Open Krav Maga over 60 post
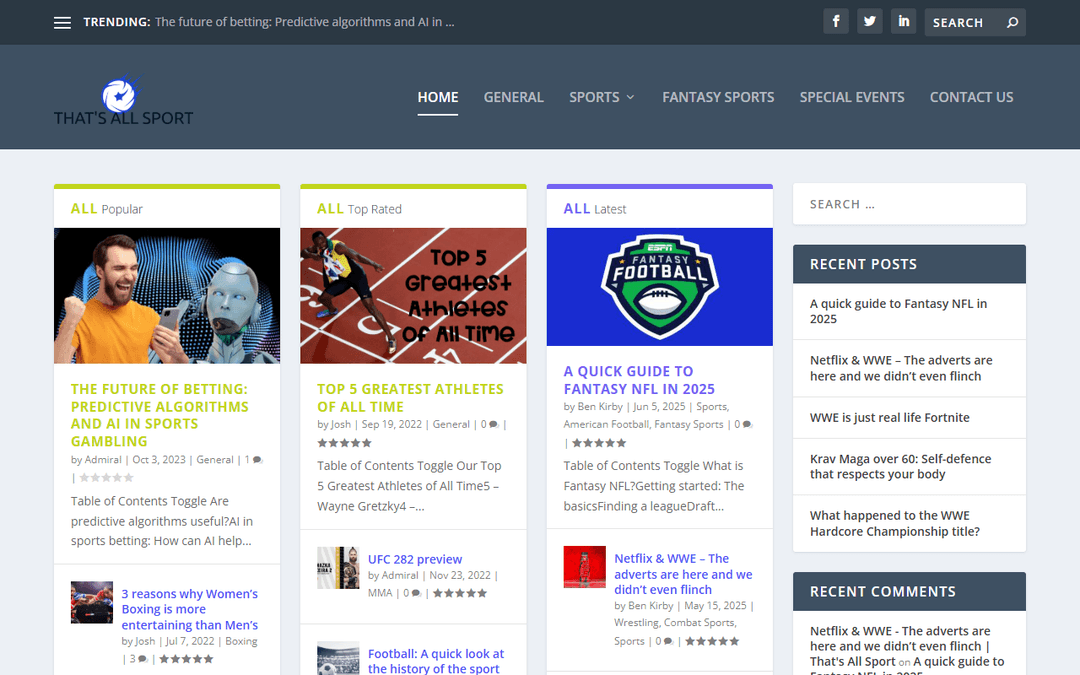 coord(900,466)
